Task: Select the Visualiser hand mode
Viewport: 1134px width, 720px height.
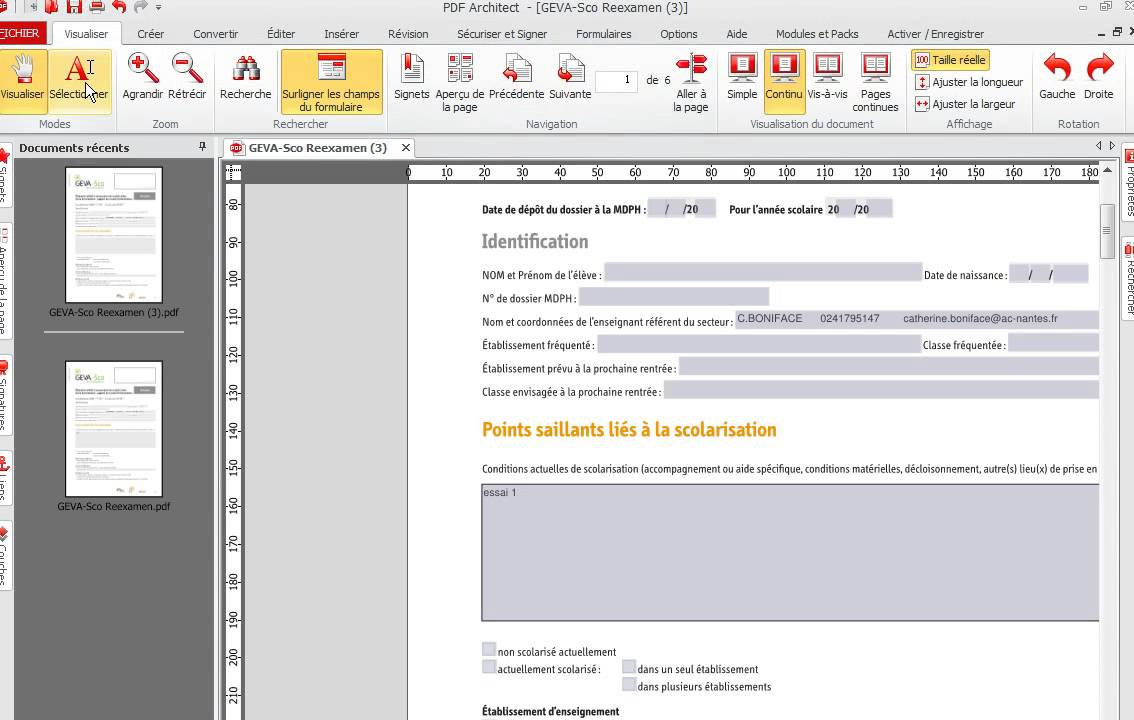Action: tap(22, 81)
